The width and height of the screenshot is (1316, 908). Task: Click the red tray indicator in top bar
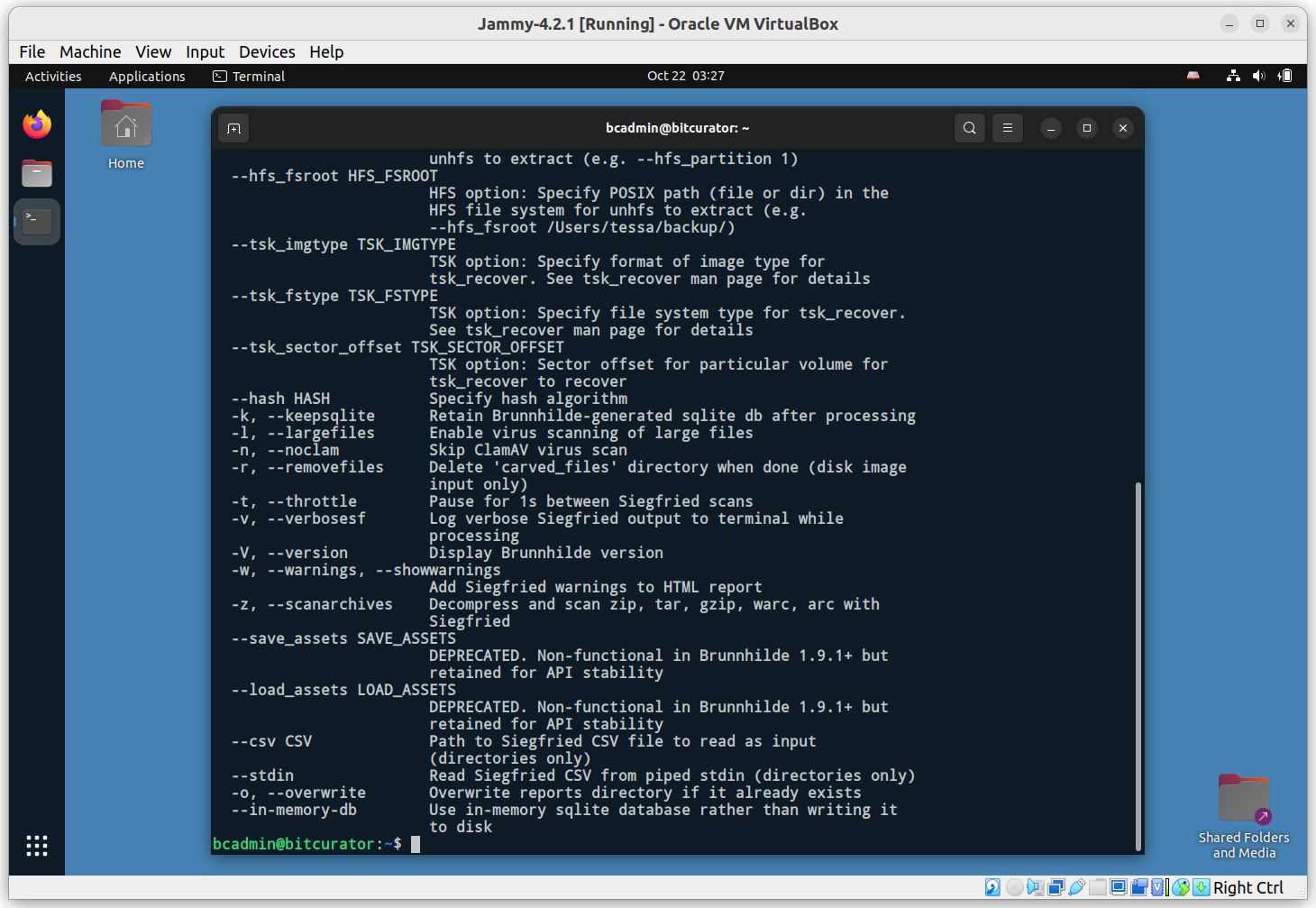tap(1193, 76)
